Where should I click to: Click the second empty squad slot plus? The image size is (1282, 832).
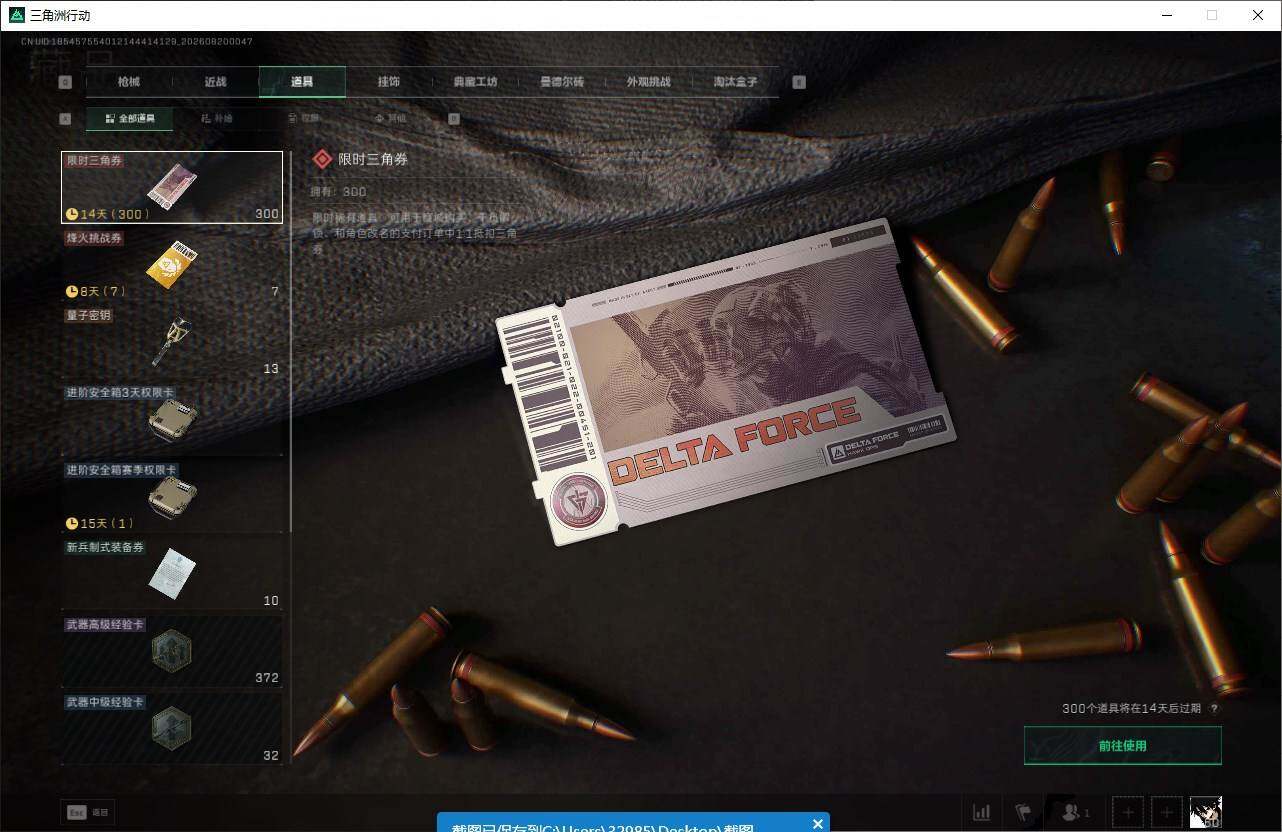pos(1165,812)
